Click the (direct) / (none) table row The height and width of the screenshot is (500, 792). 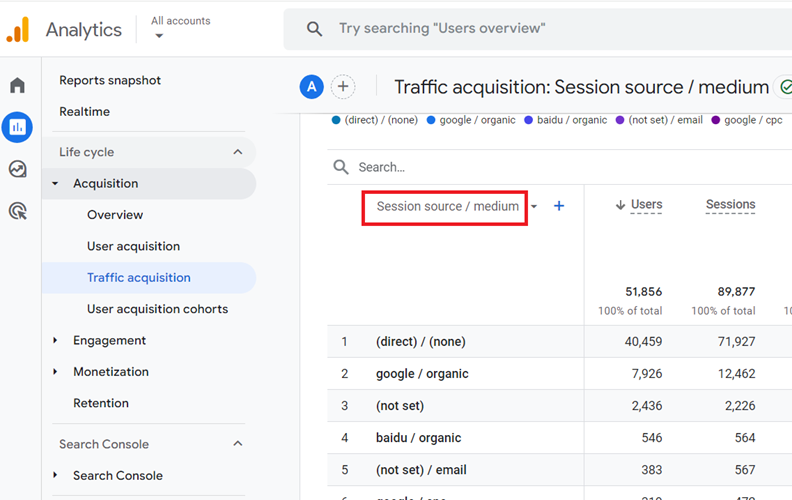click(560, 341)
